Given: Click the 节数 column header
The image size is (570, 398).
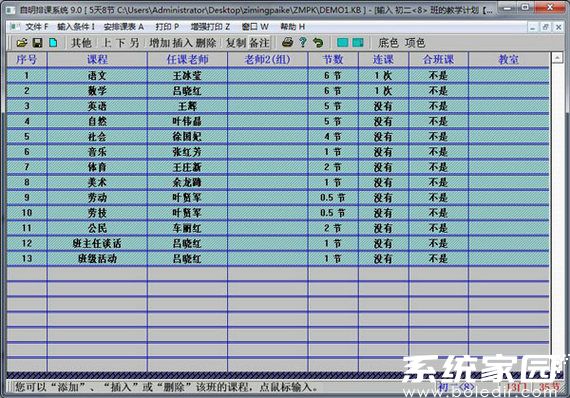Looking at the screenshot, I should [x=333, y=59].
